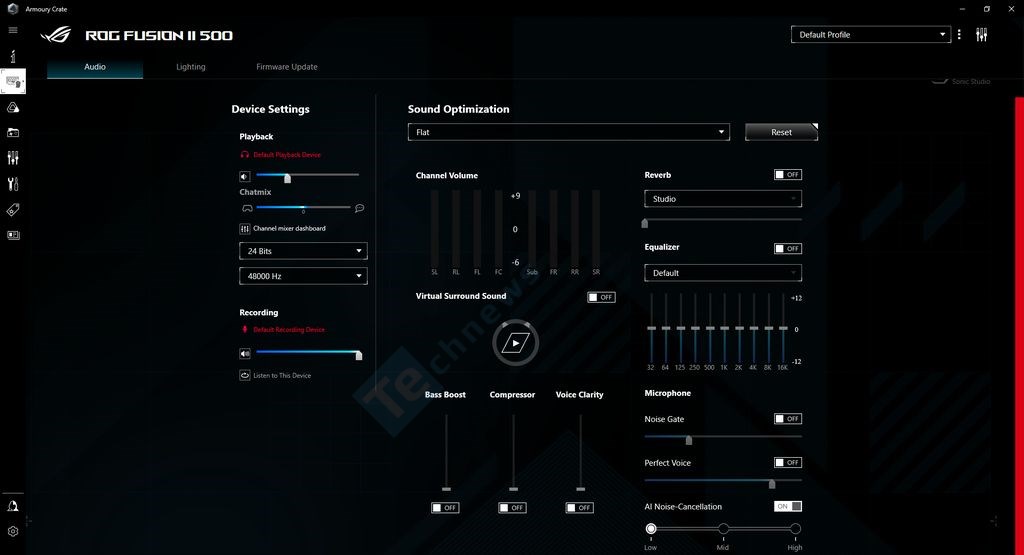Click the playback volume slider handle
Screen dimensions: 1024x555
[x=287, y=178]
